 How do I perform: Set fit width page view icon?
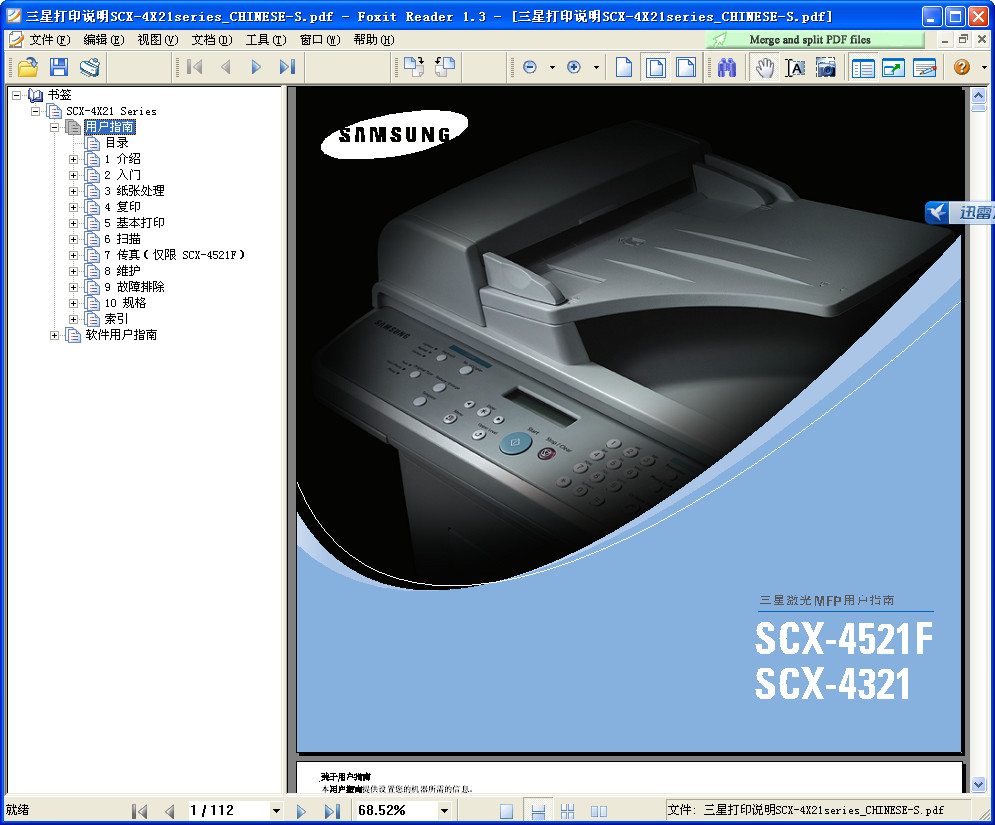coord(686,67)
